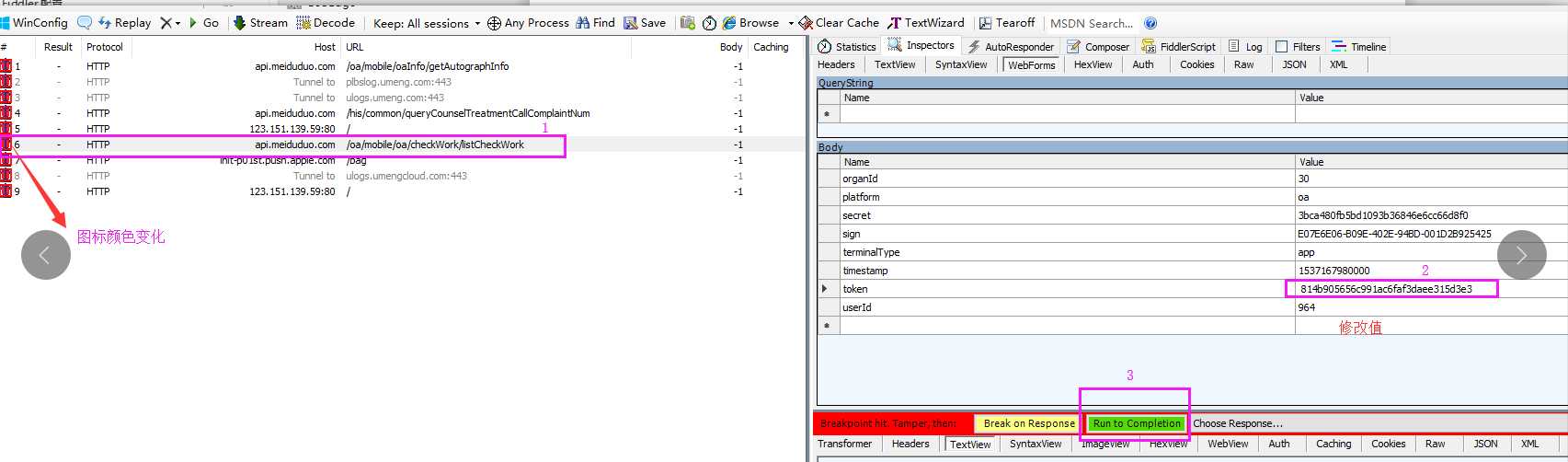Open the Filters tab
The height and width of the screenshot is (462, 1568).
click(x=1298, y=46)
